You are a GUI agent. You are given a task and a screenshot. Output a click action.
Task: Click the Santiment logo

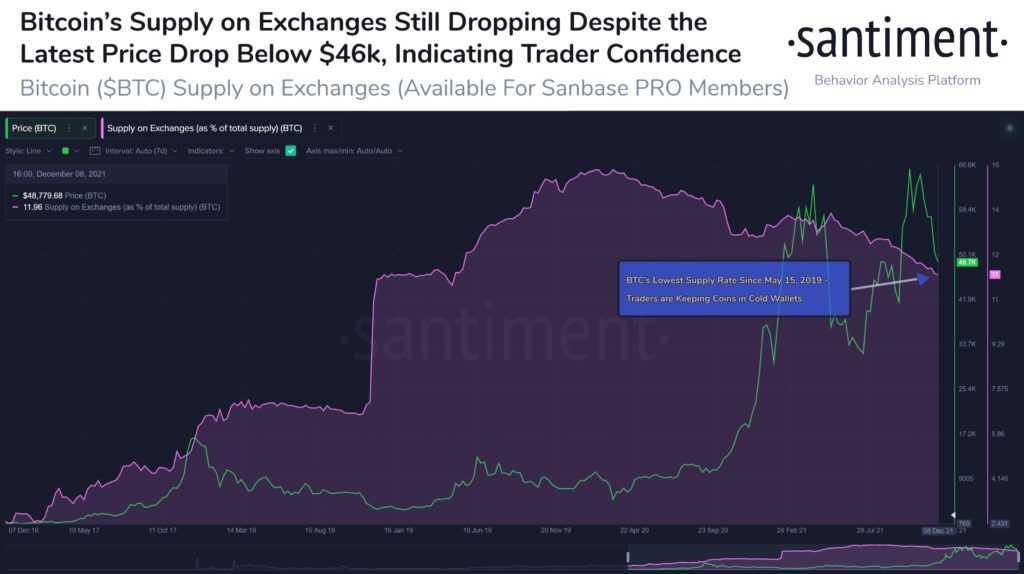tap(896, 42)
